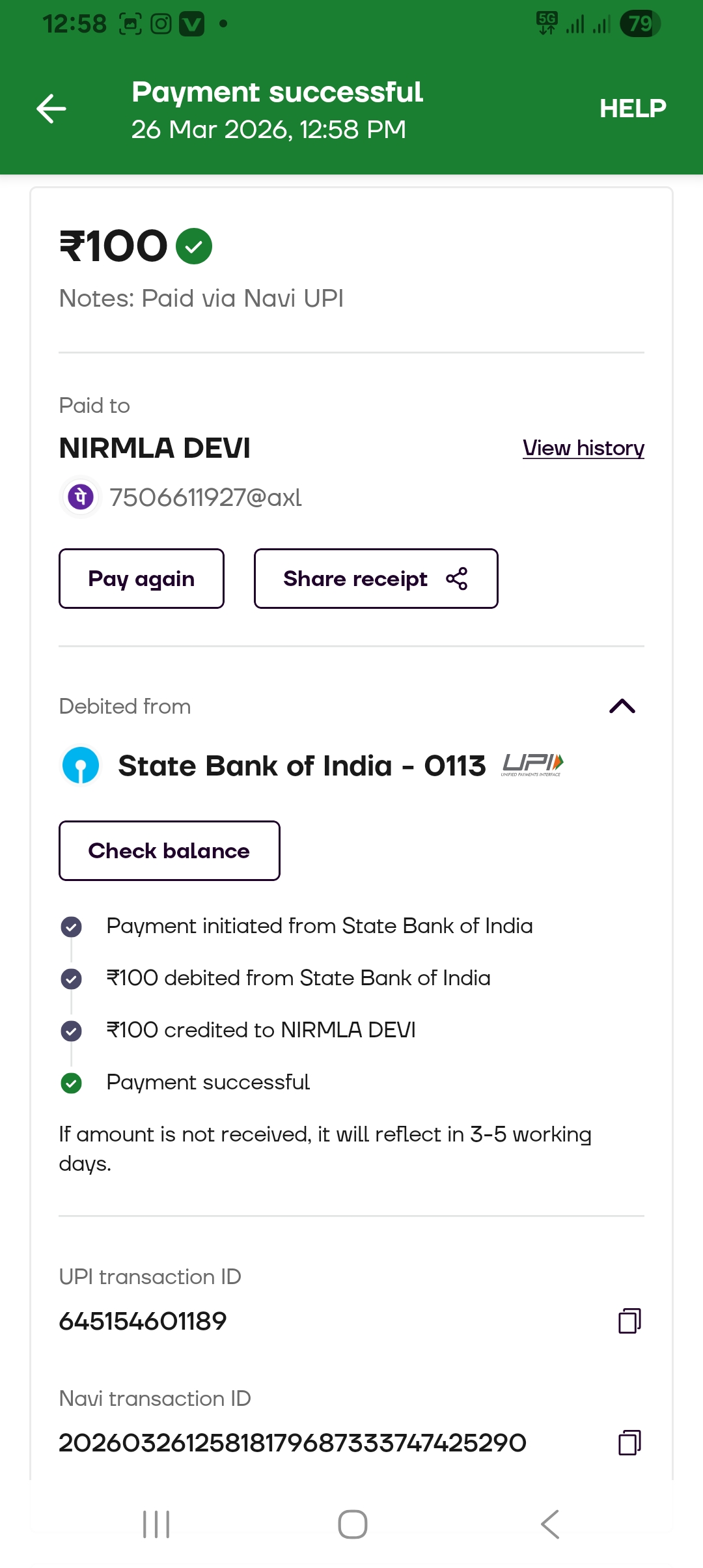
Task: Copy the Navi transaction ID
Action: click(629, 1442)
